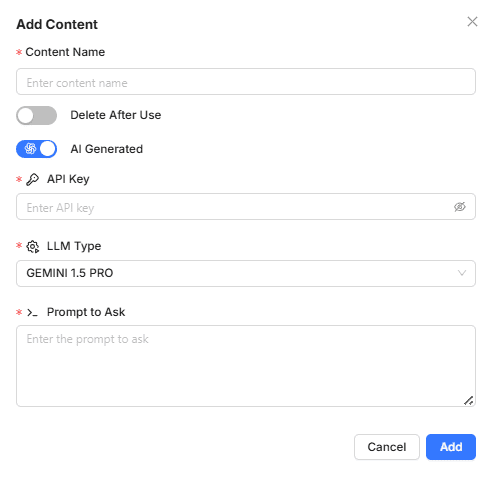Viewport: 489px width, 480px height.
Task: Expand LLM Type list via chevron arrow
Action: [462, 273]
